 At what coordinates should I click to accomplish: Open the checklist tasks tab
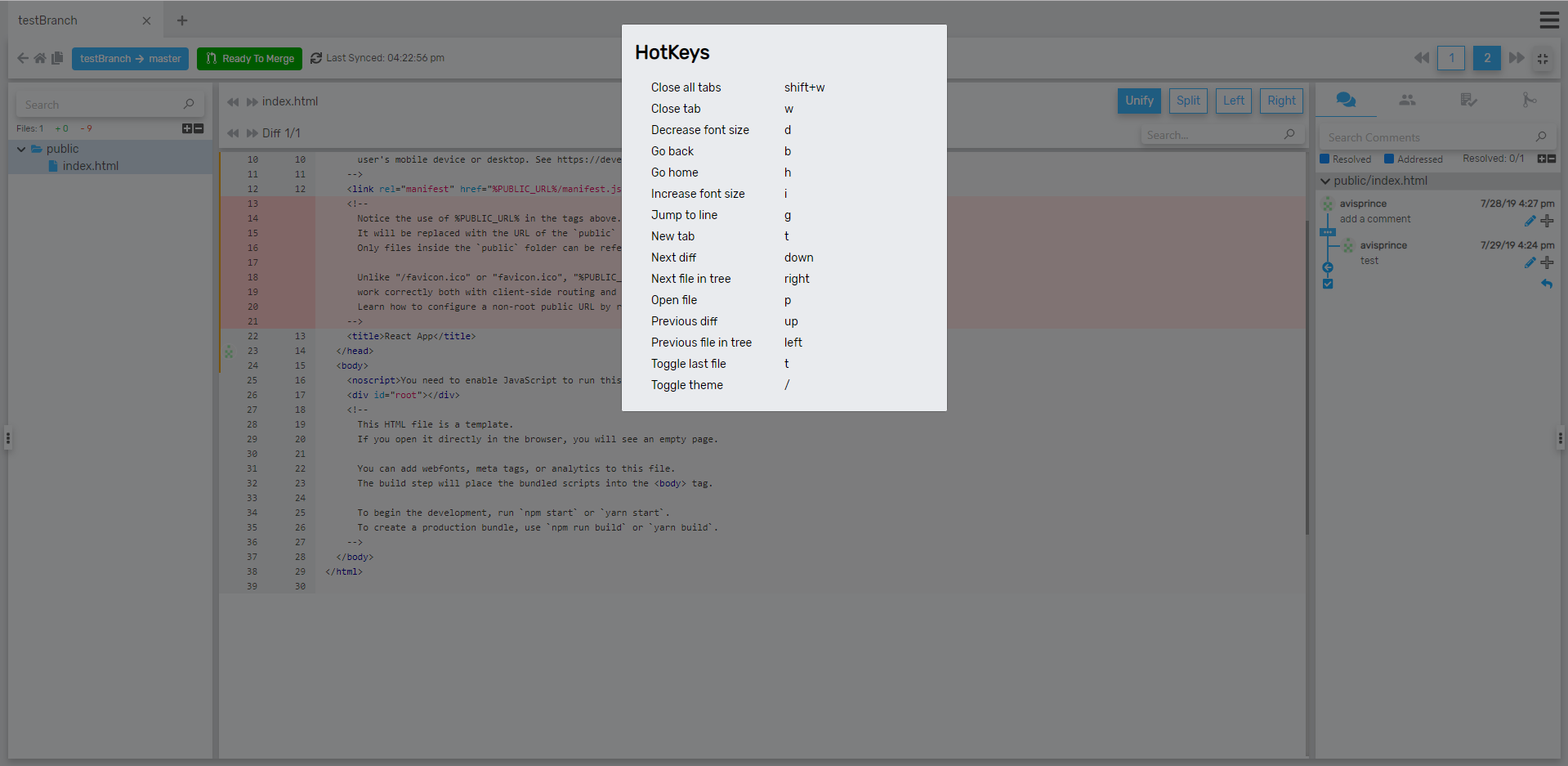pos(1468,100)
